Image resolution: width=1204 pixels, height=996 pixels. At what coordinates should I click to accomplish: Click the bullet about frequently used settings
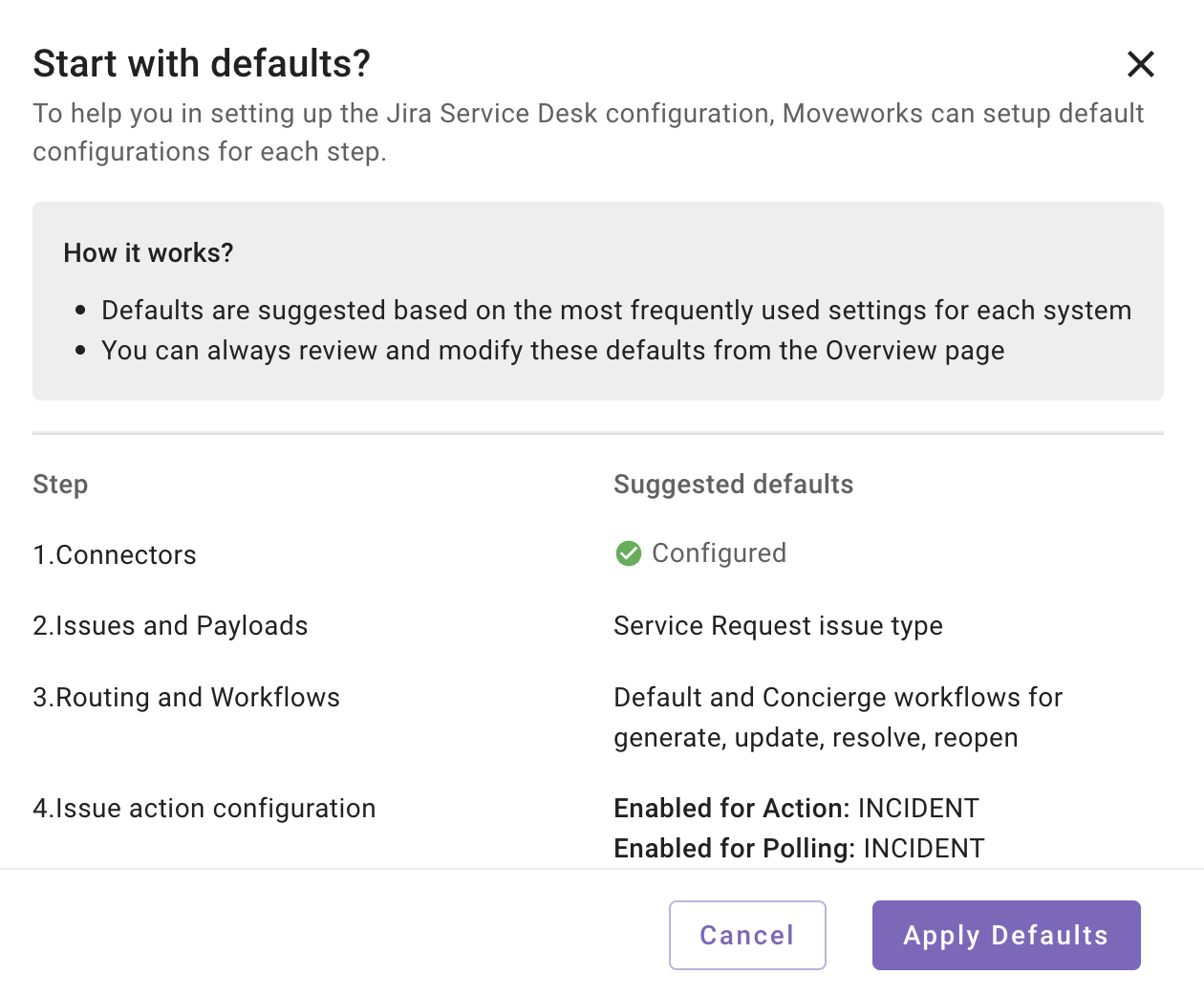coord(616,310)
